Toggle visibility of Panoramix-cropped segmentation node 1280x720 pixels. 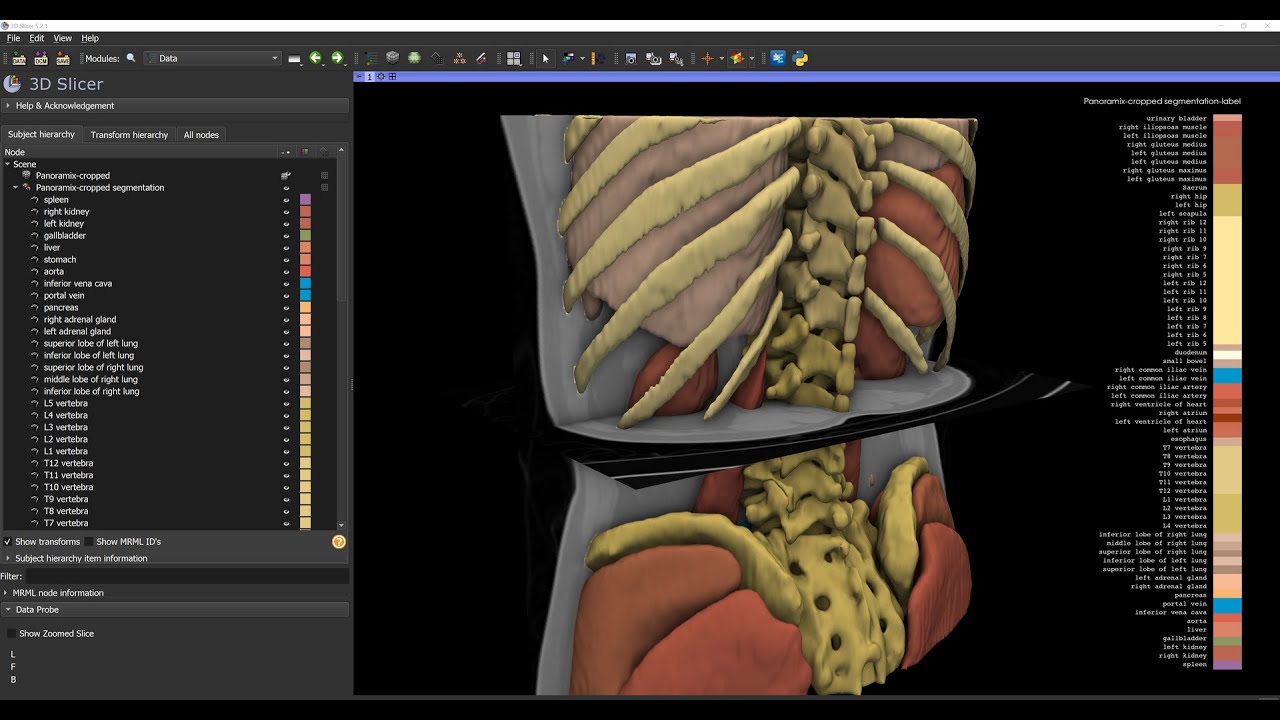(286, 188)
